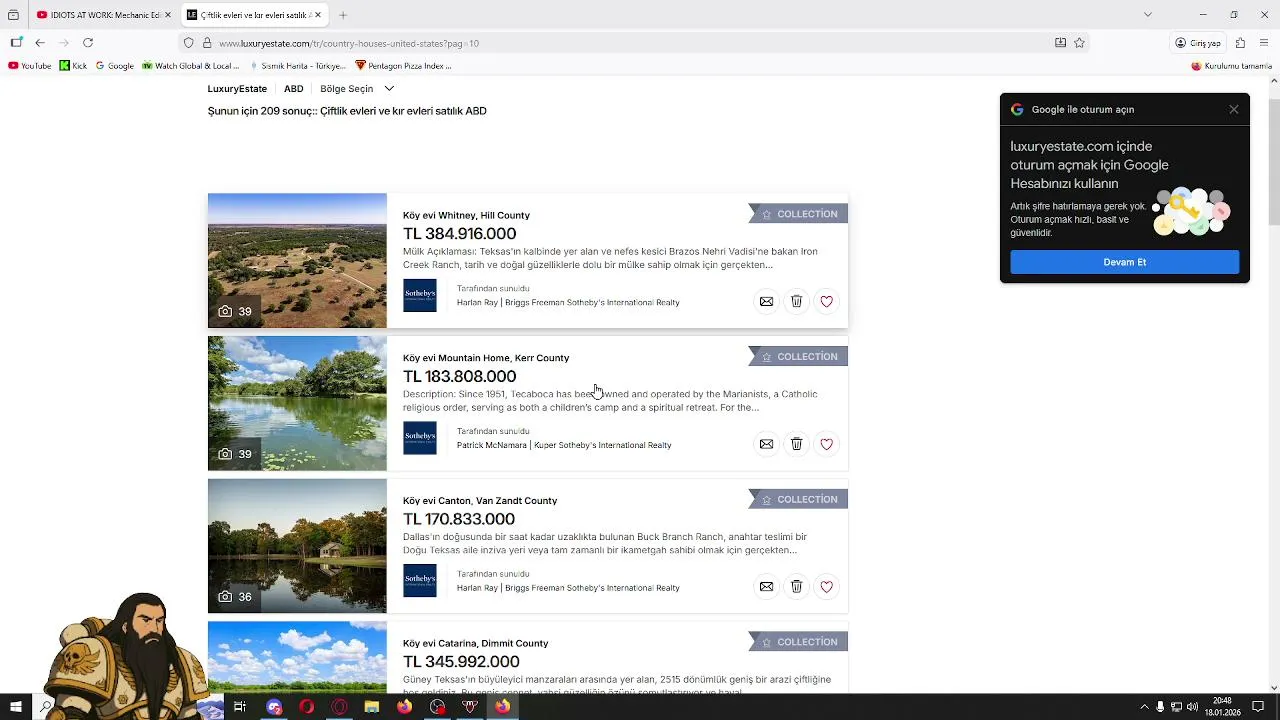Open Windows taskbar search

46,707
